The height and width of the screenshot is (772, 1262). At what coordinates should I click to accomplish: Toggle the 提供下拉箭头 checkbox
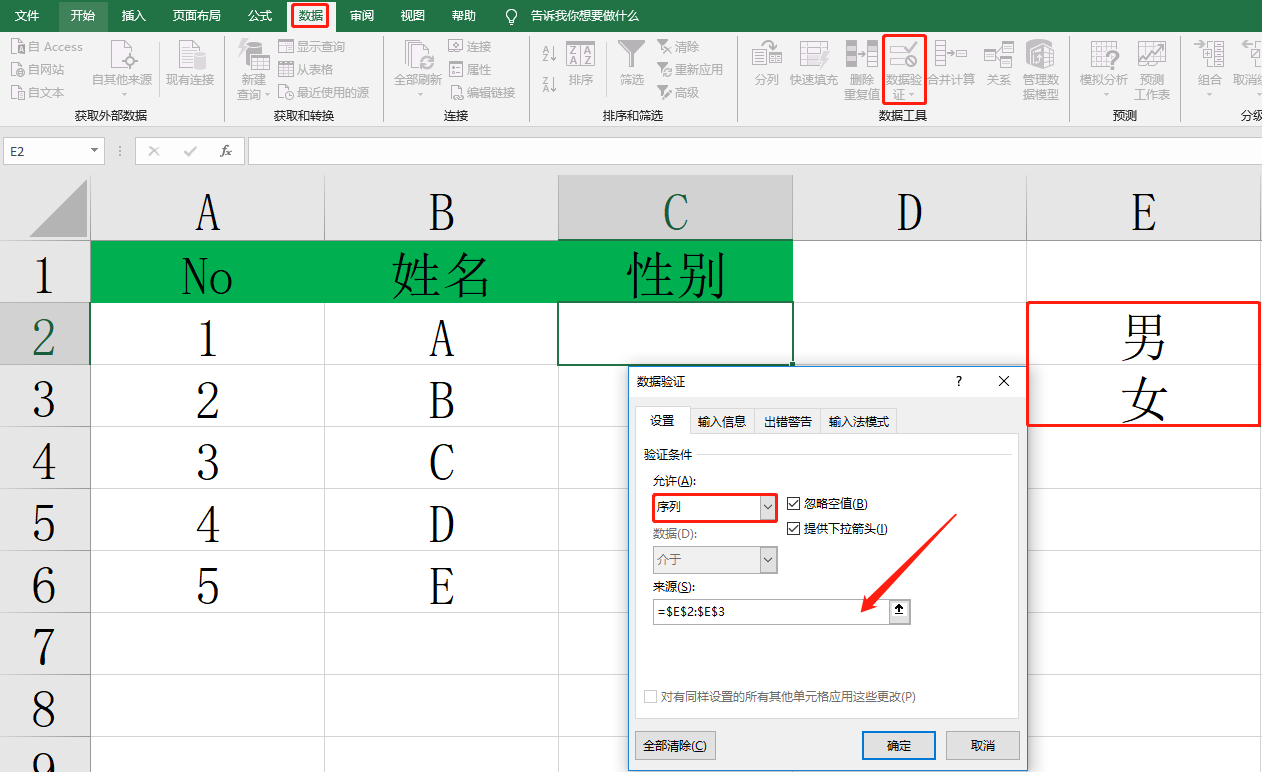pos(795,529)
